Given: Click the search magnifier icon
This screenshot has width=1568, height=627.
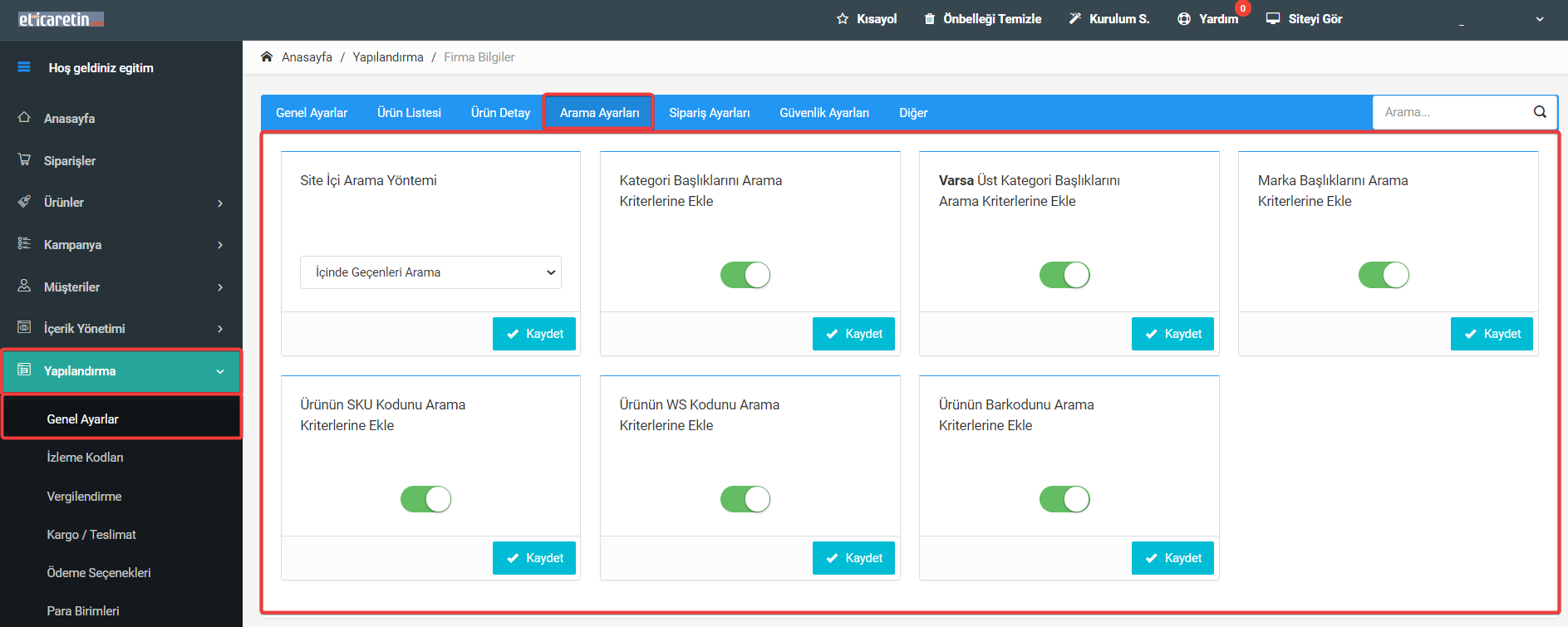Looking at the screenshot, I should pos(1540,112).
